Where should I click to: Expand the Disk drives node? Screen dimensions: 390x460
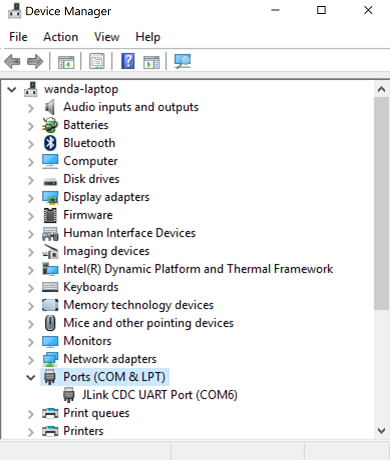31,180
